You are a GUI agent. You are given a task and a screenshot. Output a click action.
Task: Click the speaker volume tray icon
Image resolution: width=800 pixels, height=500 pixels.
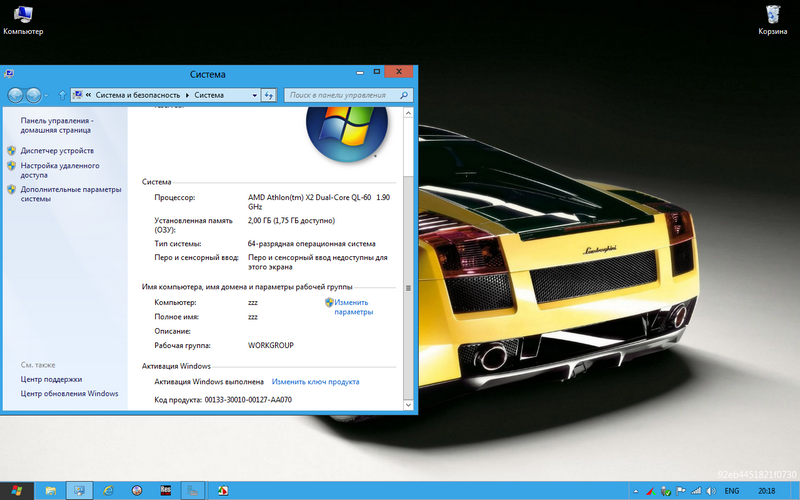pyautogui.click(x=711, y=491)
